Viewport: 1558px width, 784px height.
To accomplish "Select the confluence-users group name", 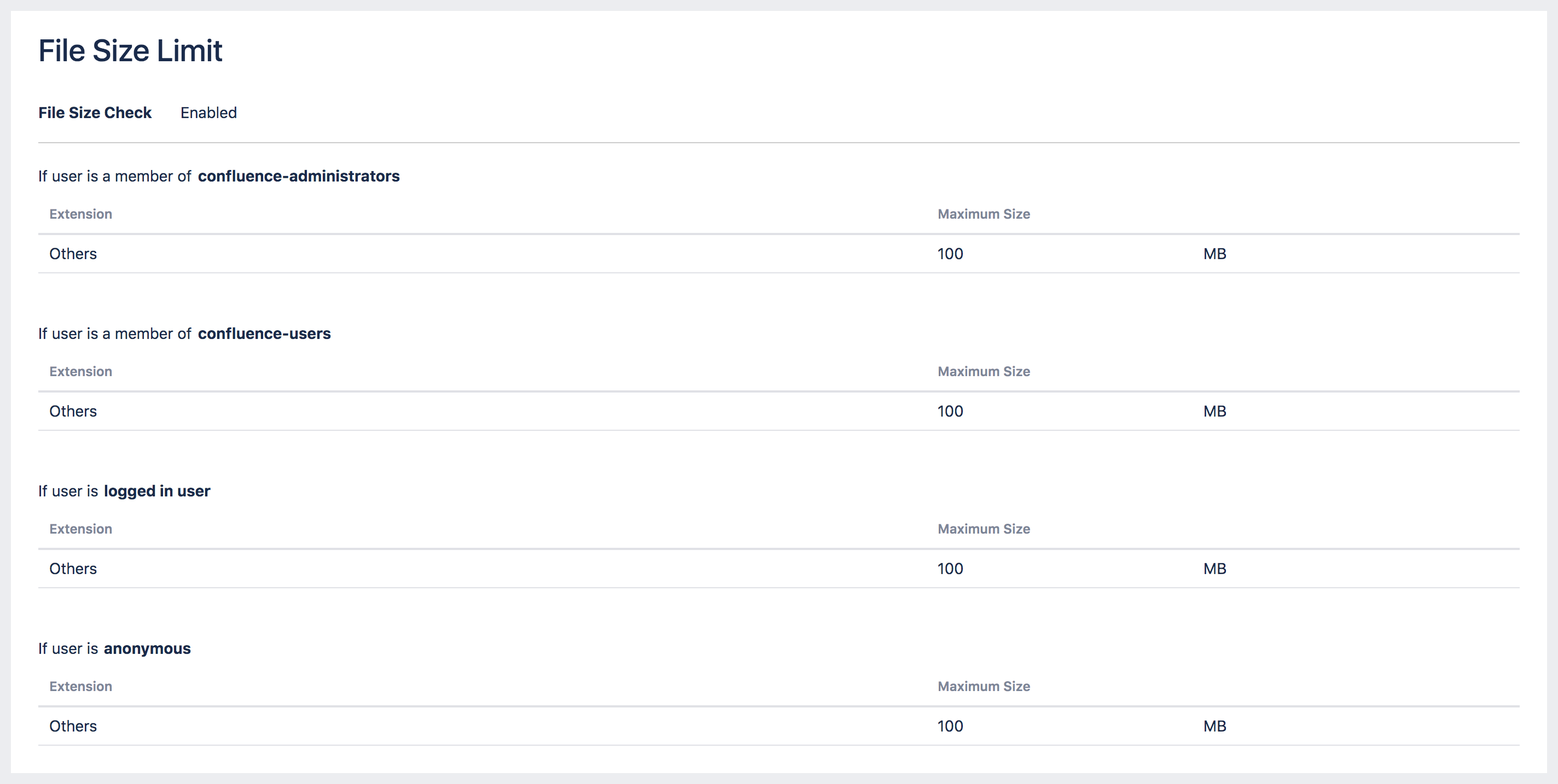I will [264, 334].
